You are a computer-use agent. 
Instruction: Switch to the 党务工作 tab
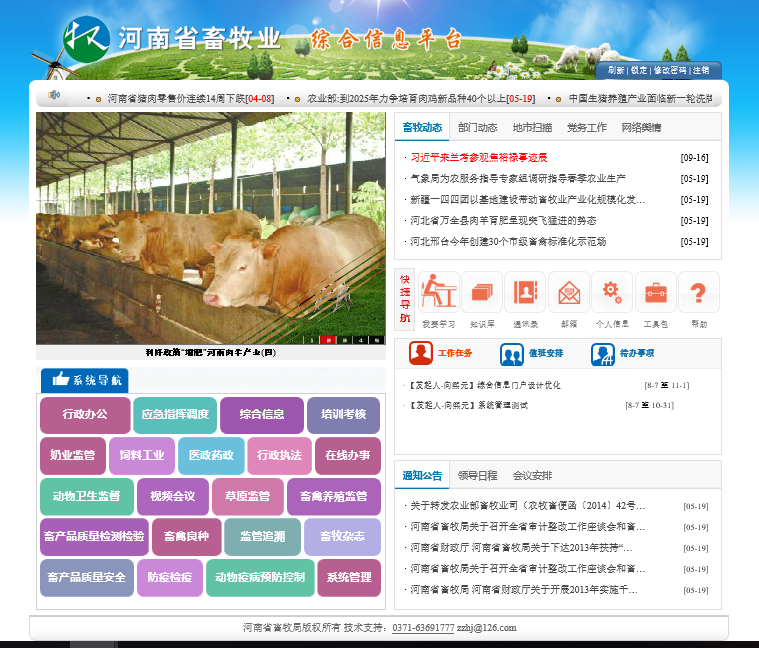click(x=587, y=127)
